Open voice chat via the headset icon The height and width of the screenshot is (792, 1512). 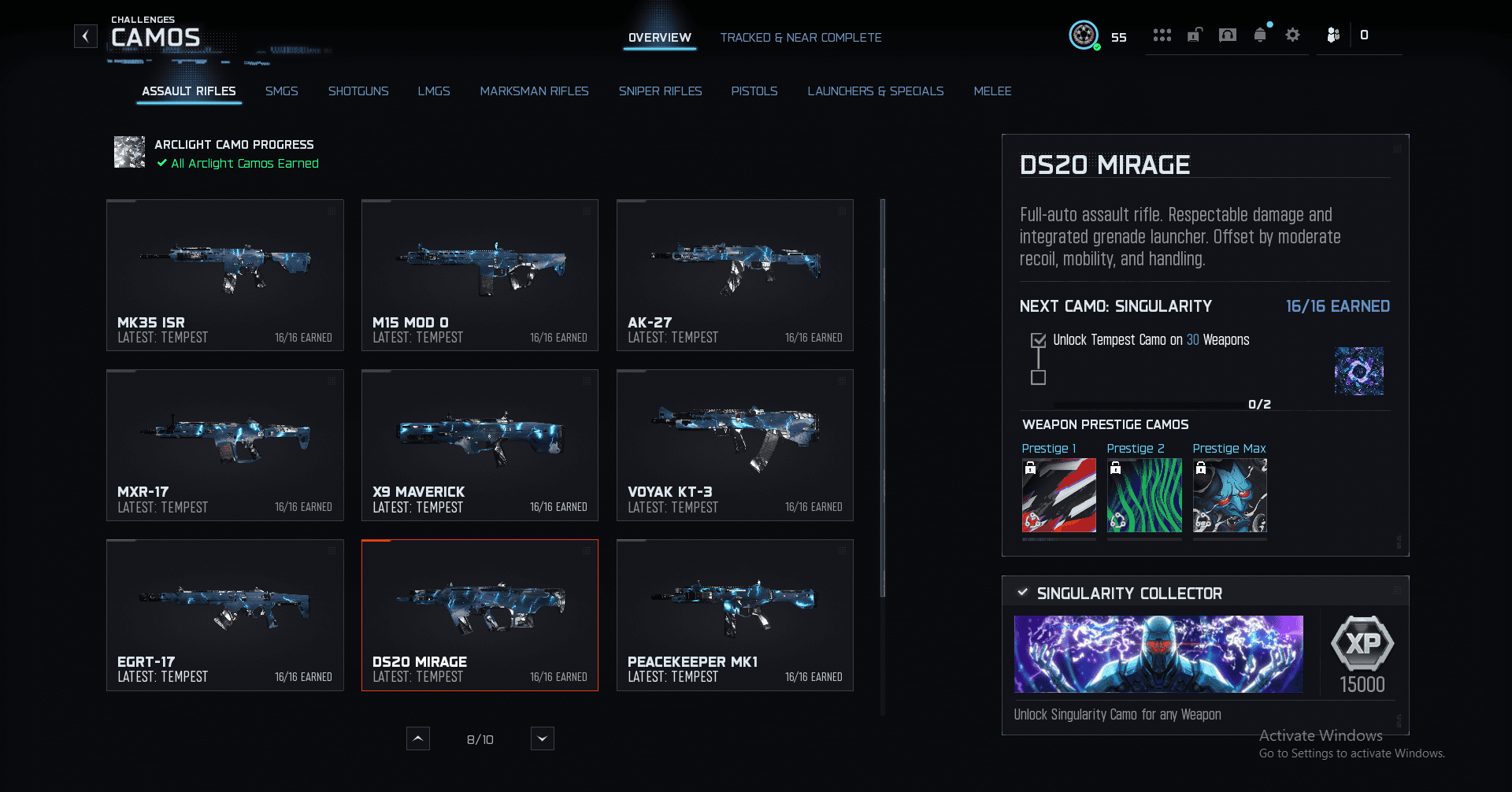(x=1227, y=35)
